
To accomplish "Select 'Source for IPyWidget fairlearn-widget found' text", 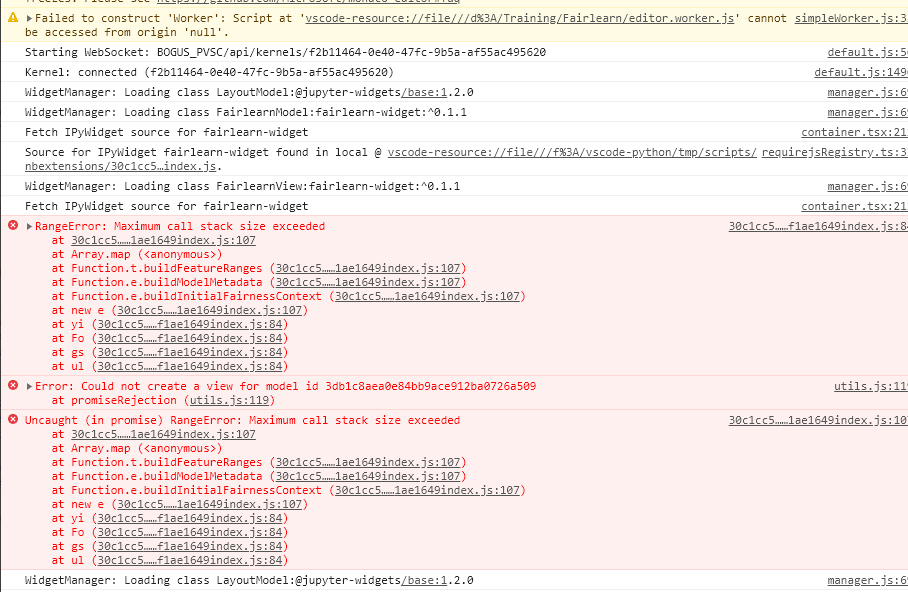I will 203,152.
